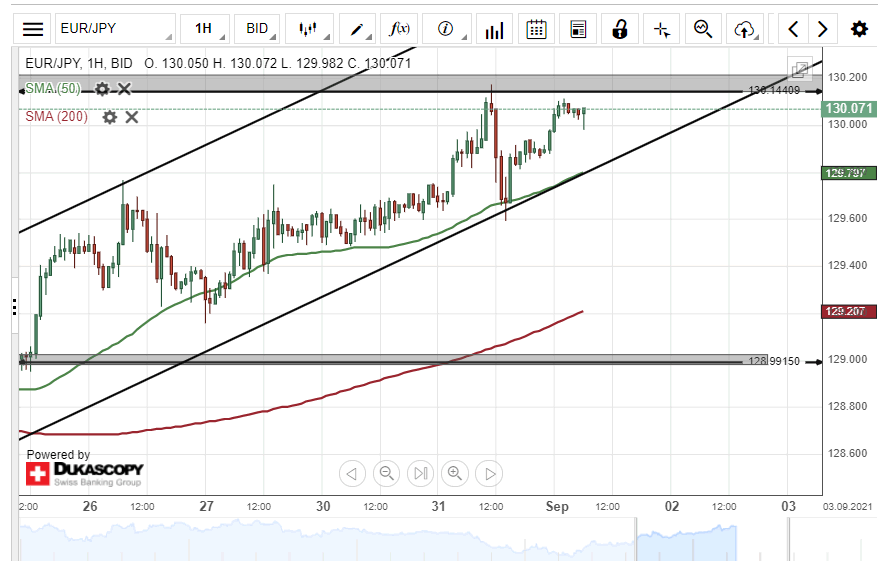Click the 03.09.2021 date label

click(x=847, y=506)
